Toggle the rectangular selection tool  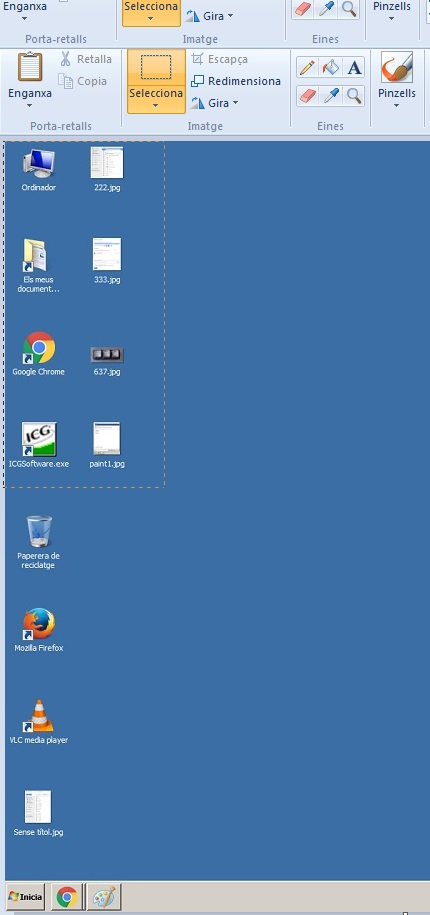tap(156, 67)
